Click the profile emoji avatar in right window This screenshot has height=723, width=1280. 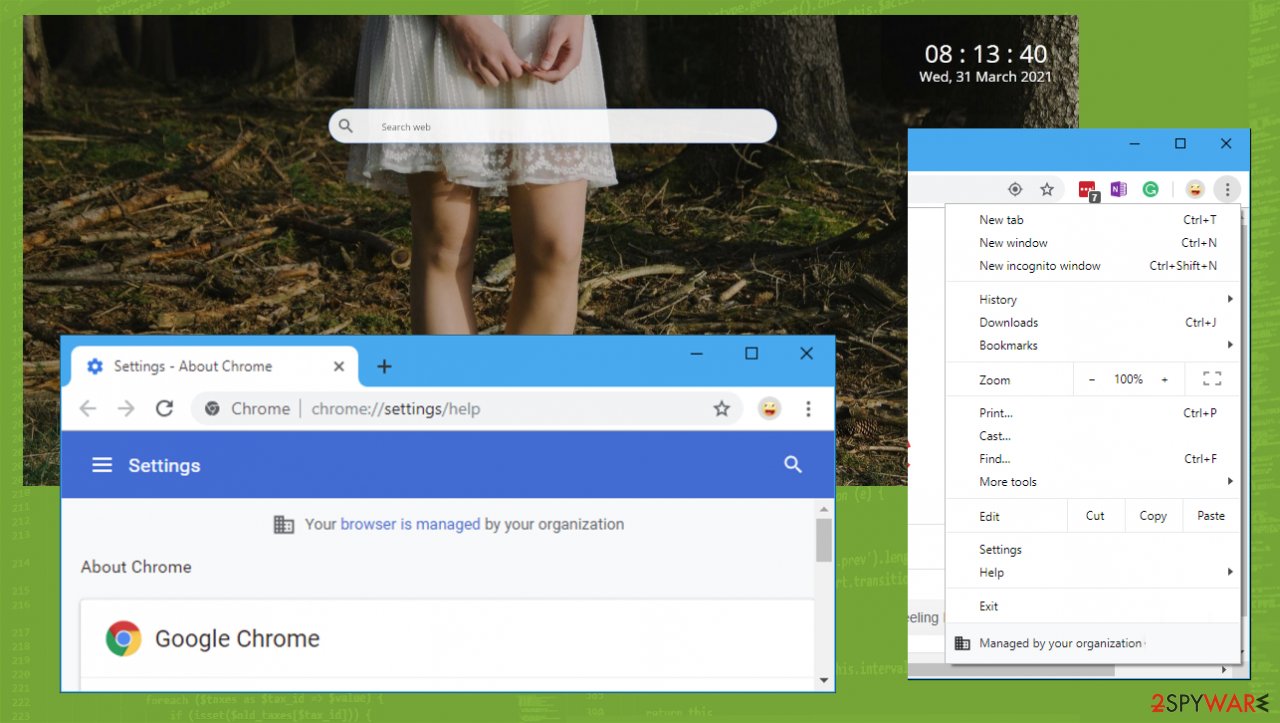[x=1195, y=189]
